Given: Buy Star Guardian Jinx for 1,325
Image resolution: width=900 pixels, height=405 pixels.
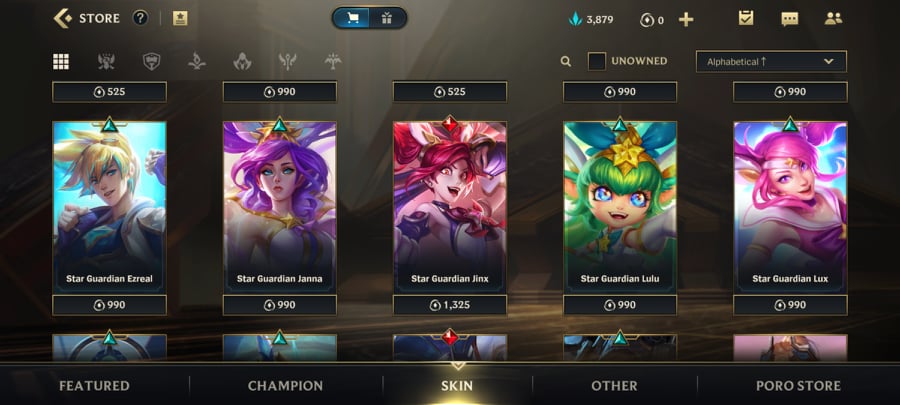Looking at the screenshot, I should tap(450, 305).
